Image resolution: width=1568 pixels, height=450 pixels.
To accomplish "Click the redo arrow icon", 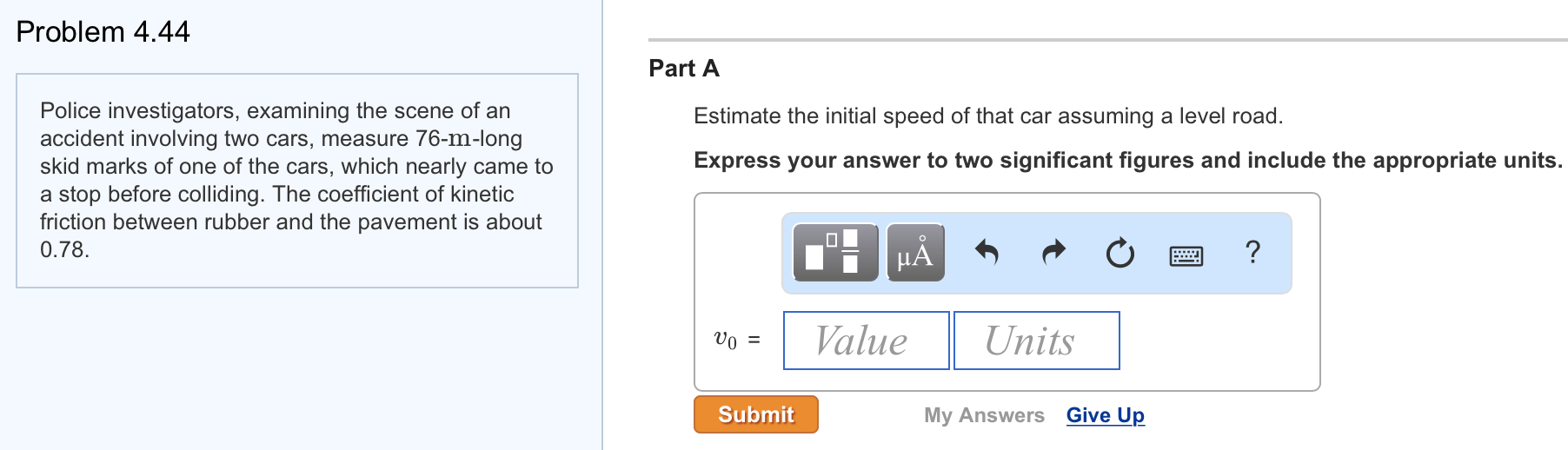I will click(1053, 253).
